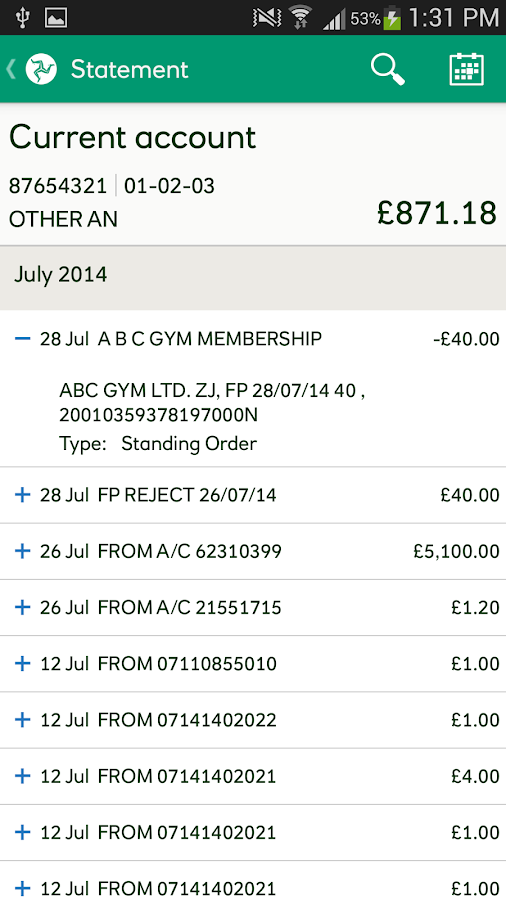This screenshot has height=900, width=506.
Task: Tap the Wi-Fi signal icon in status bar
Action: coord(299,18)
